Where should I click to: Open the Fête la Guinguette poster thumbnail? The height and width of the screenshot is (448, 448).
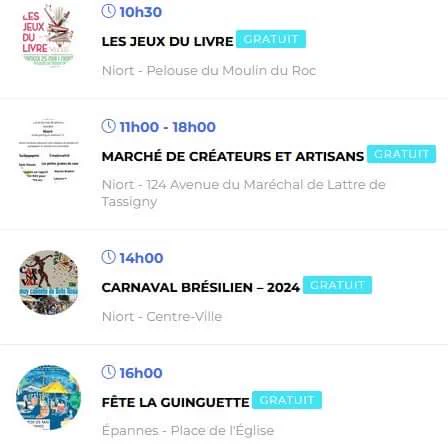point(49,398)
